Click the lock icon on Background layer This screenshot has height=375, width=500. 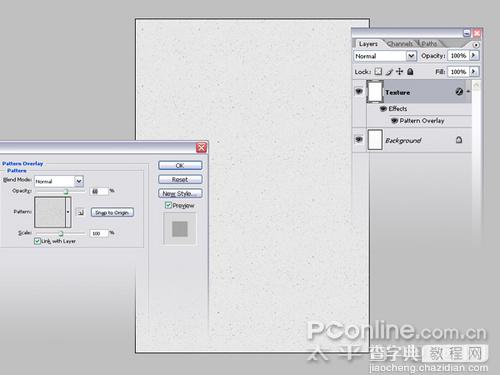coord(459,140)
